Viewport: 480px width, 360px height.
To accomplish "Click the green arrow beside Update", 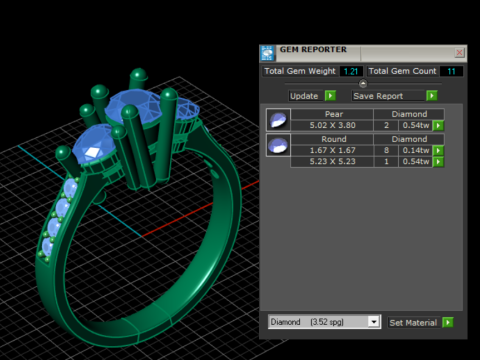I will 330,96.
